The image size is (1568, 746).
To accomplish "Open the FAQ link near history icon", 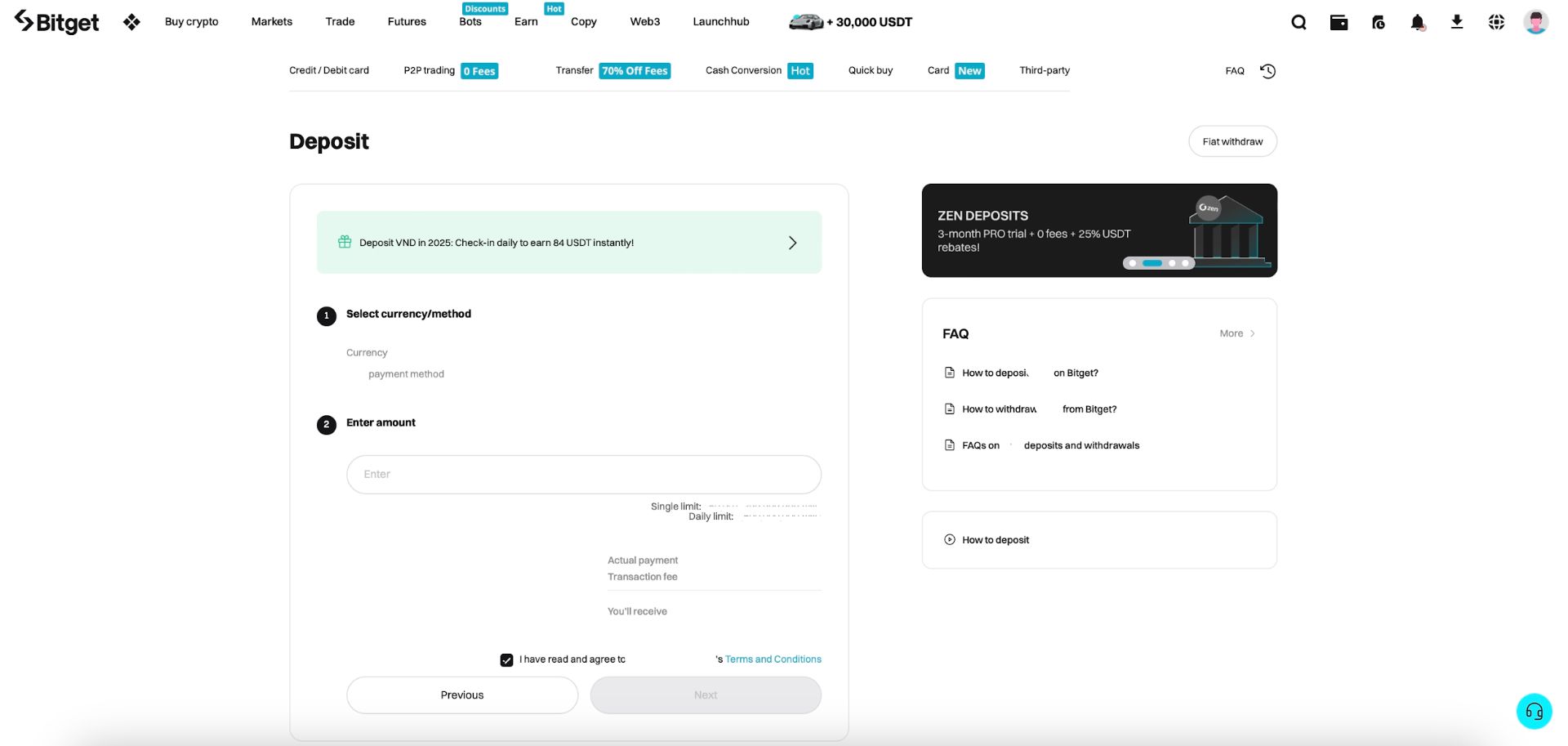I will 1235,71.
